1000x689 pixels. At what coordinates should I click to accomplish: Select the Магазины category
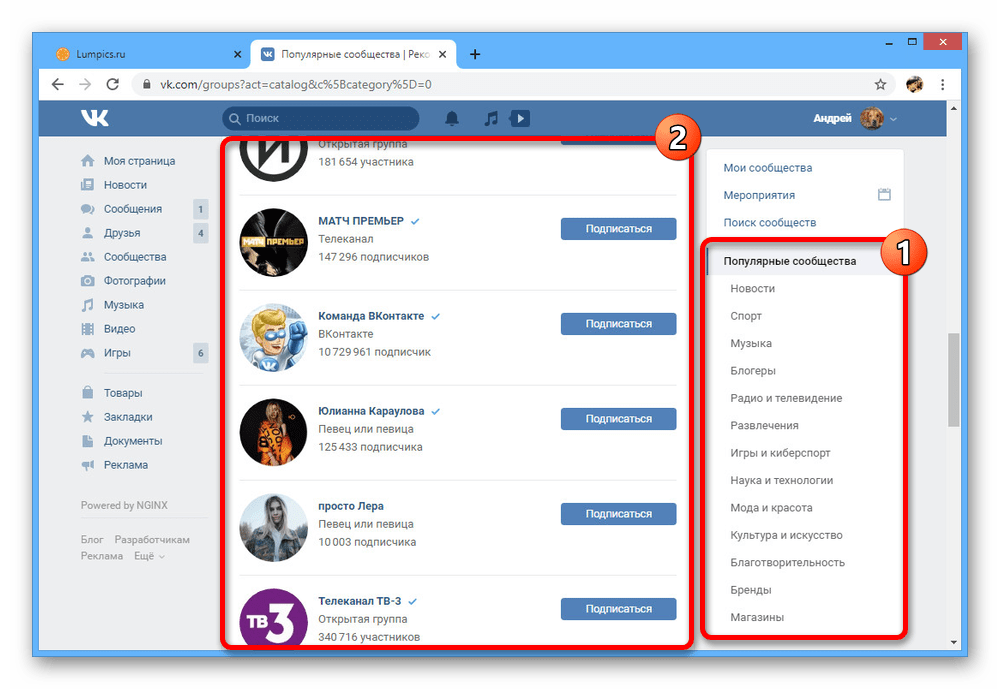coord(757,618)
